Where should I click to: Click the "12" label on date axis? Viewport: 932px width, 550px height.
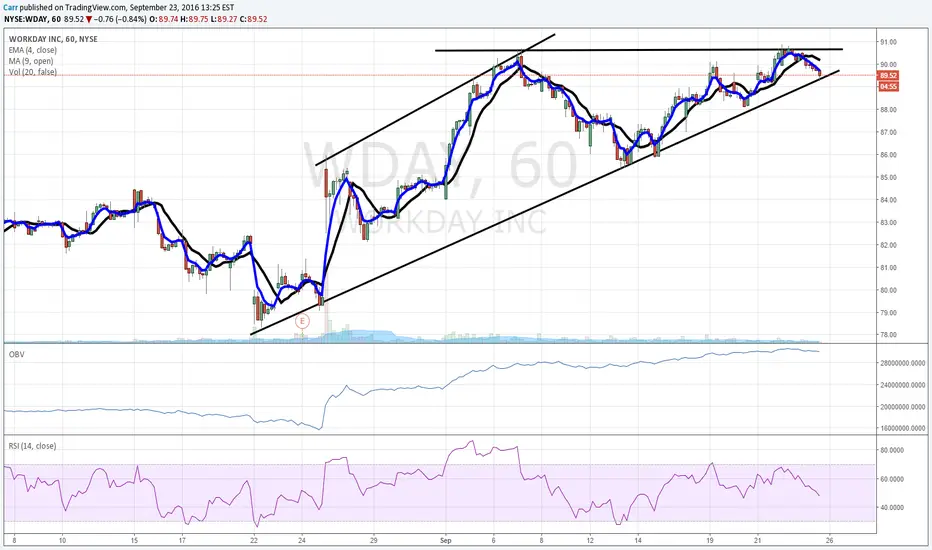(590, 540)
